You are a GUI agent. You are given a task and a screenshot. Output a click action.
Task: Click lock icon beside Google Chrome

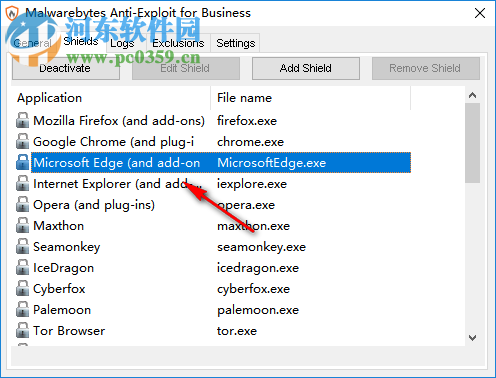[x=22, y=142]
